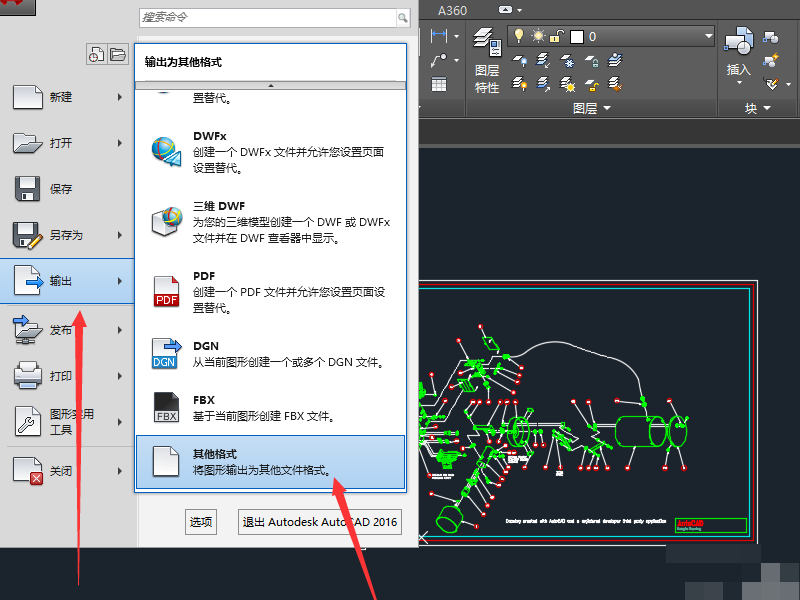The height and width of the screenshot is (600, 800).
Task: Click the Layer Off icon in layer tools
Action: [520, 61]
